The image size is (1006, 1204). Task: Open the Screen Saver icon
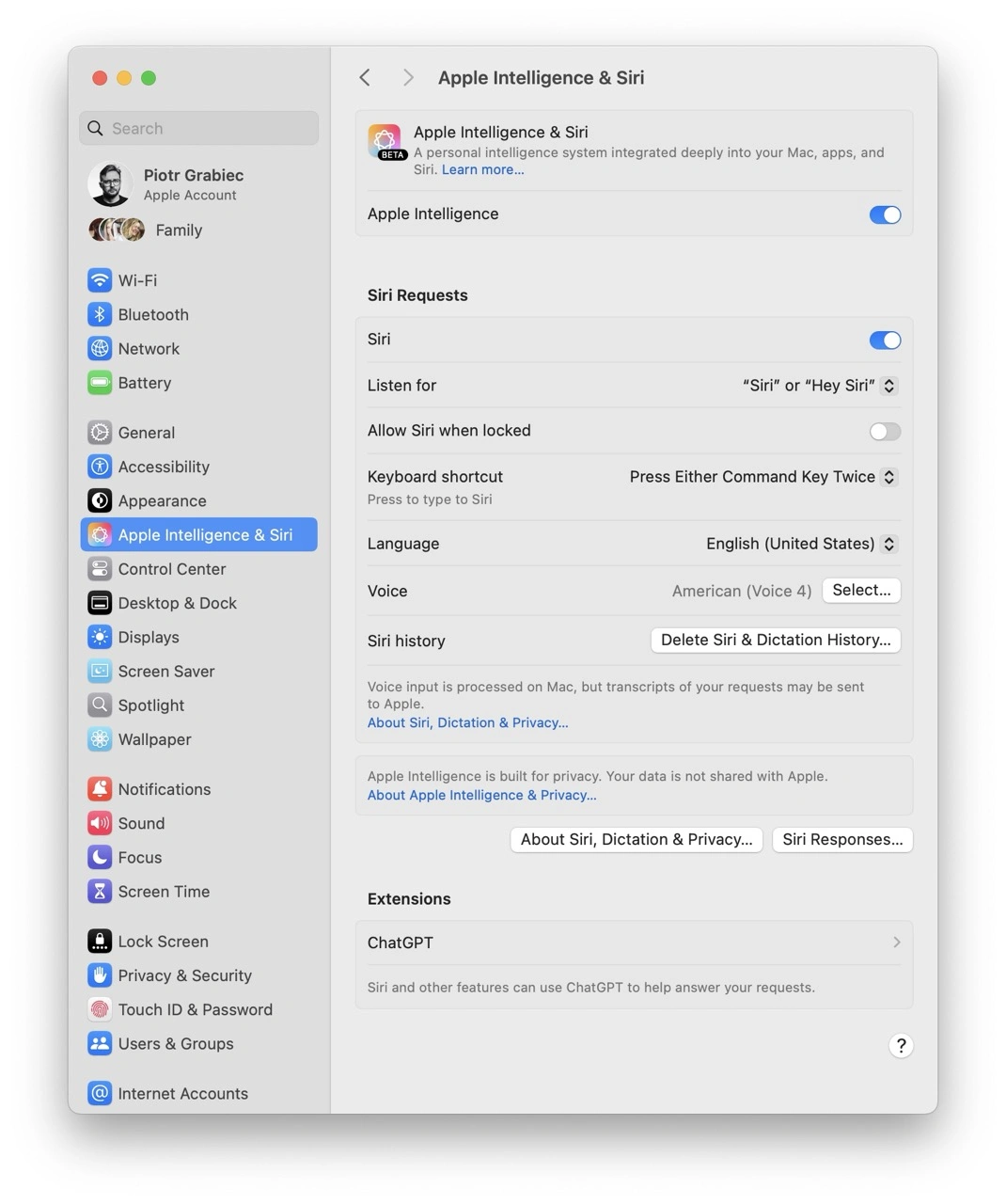[100, 671]
